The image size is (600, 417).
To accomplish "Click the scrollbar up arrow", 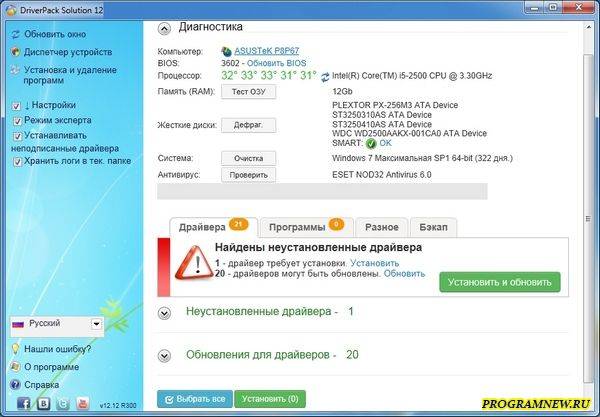I will pyautogui.click(x=588, y=27).
